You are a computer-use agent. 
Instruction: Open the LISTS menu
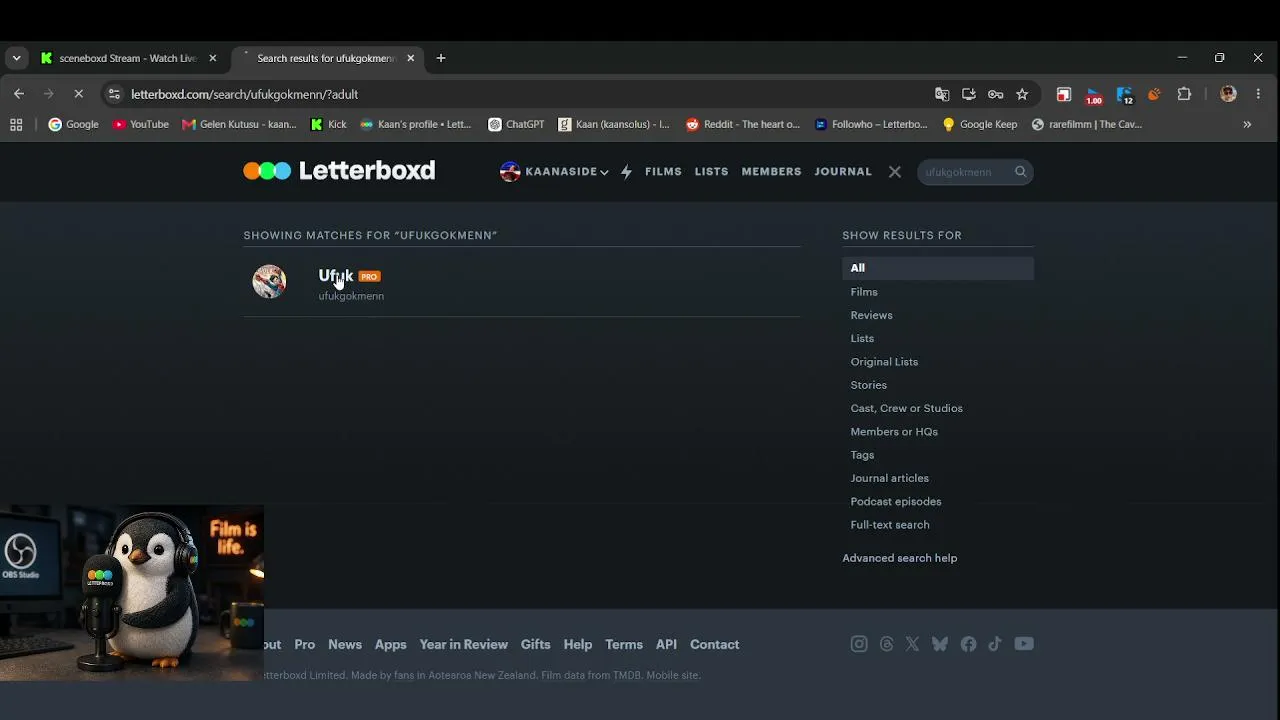(712, 172)
